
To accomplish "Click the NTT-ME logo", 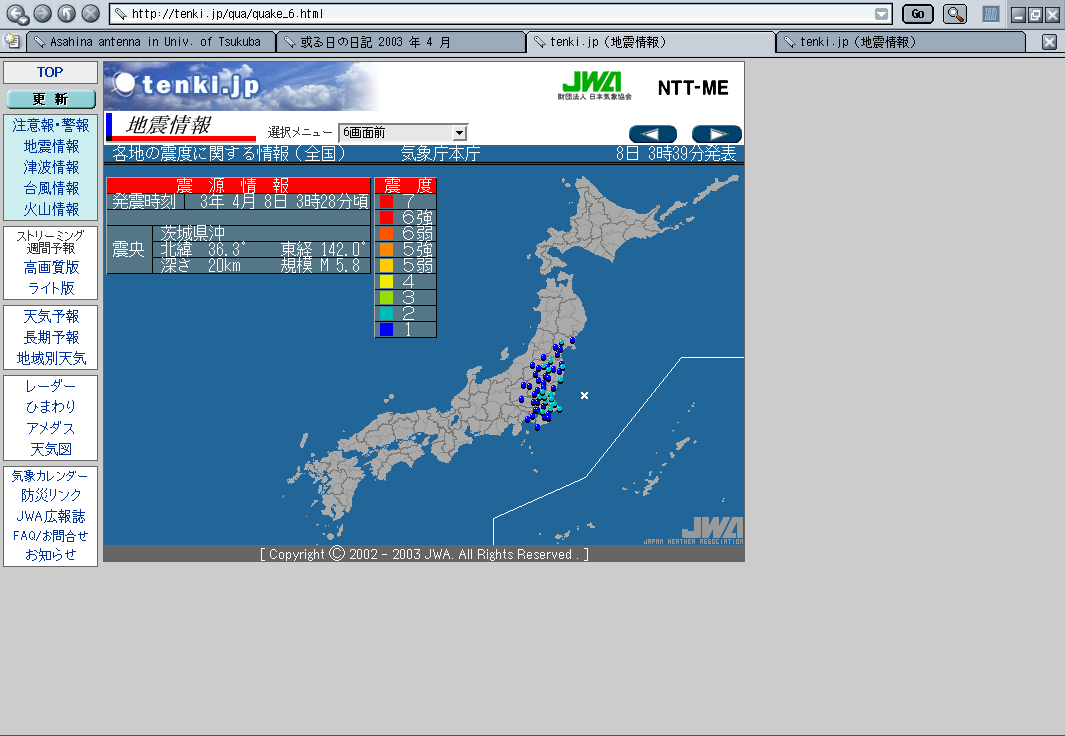I will click(x=693, y=88).
